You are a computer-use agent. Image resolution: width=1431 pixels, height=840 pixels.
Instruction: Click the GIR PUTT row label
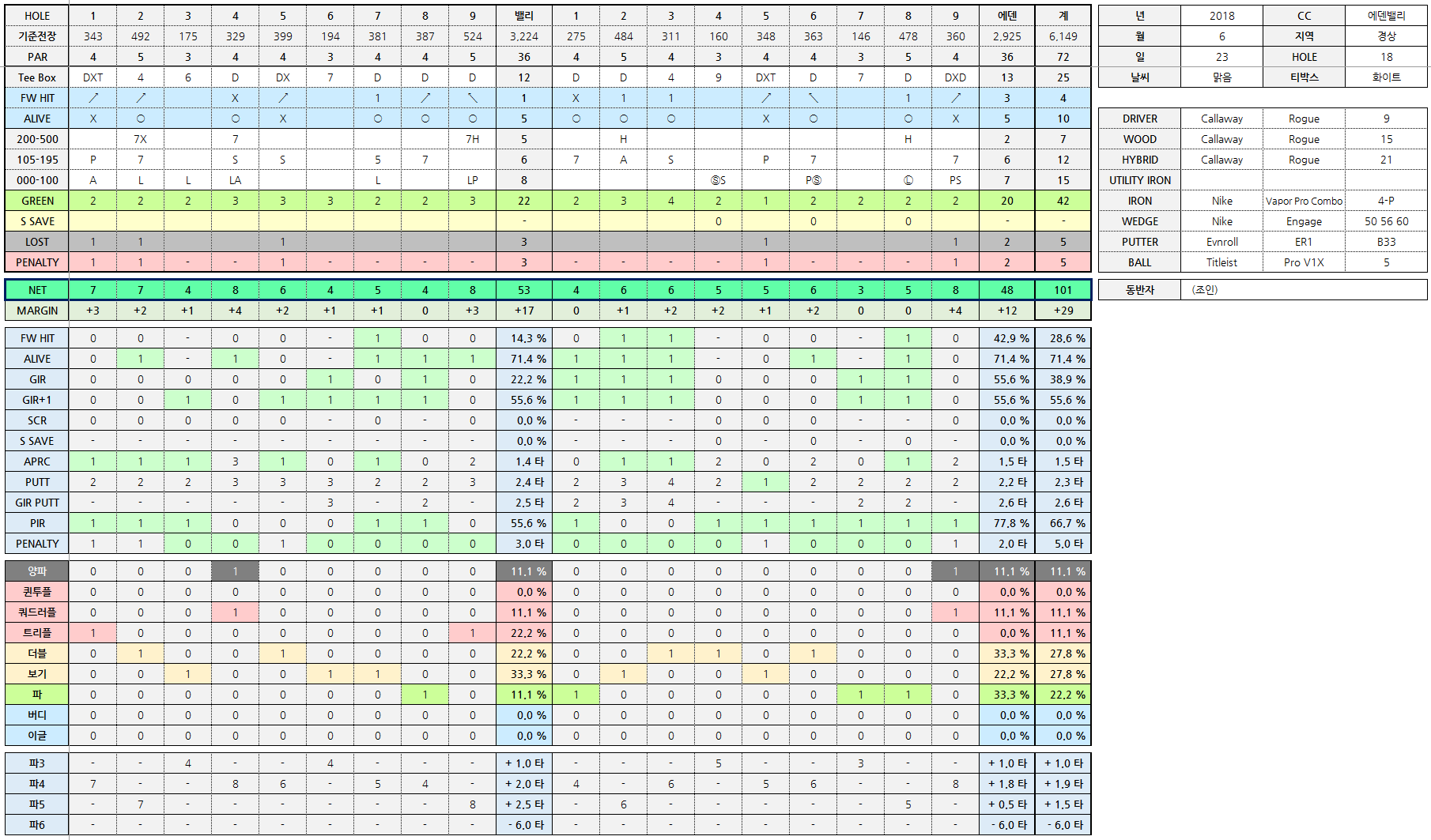pyautogui.click(x=37, y=503)
